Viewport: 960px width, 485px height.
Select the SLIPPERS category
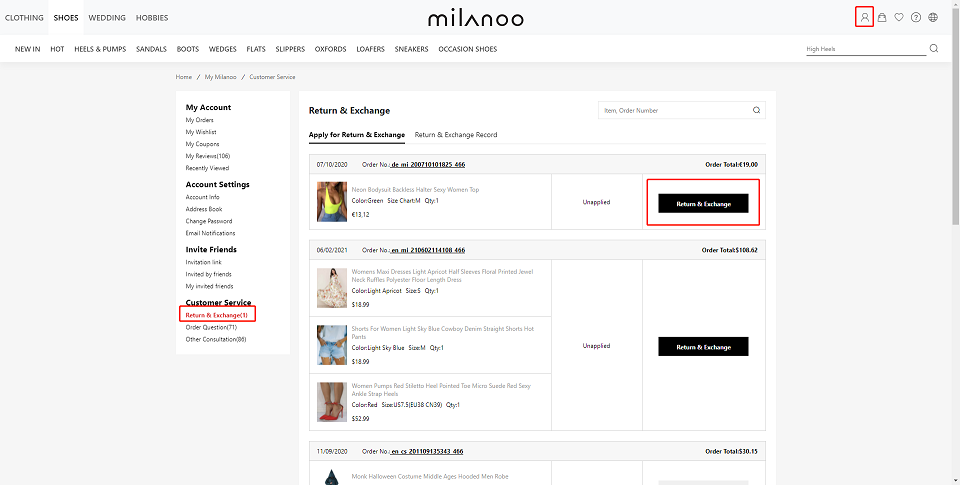tap(290, 49)
